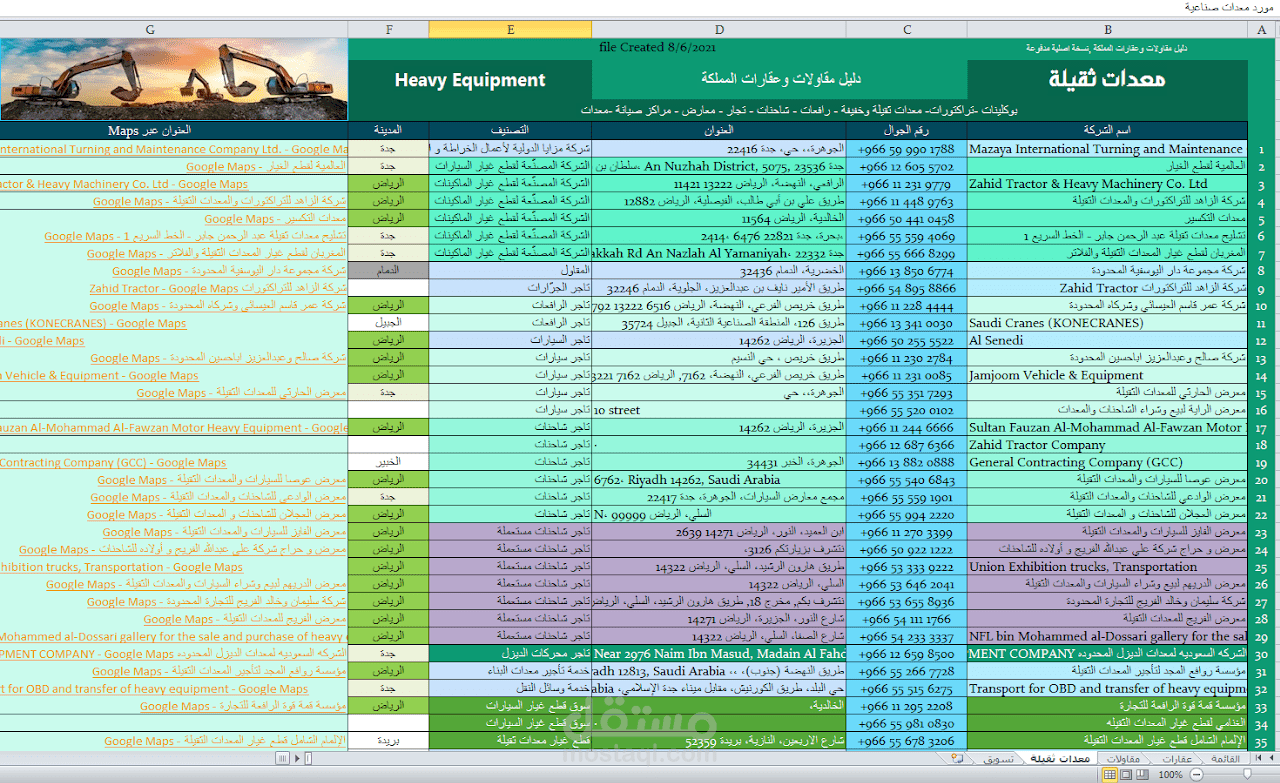
Task: Select the الجبيل city cell
Action: tap(389, 324)
